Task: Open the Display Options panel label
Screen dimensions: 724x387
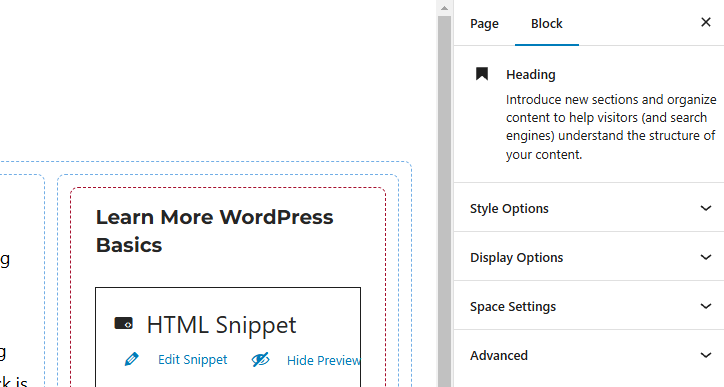Action: tap(517, 258)
